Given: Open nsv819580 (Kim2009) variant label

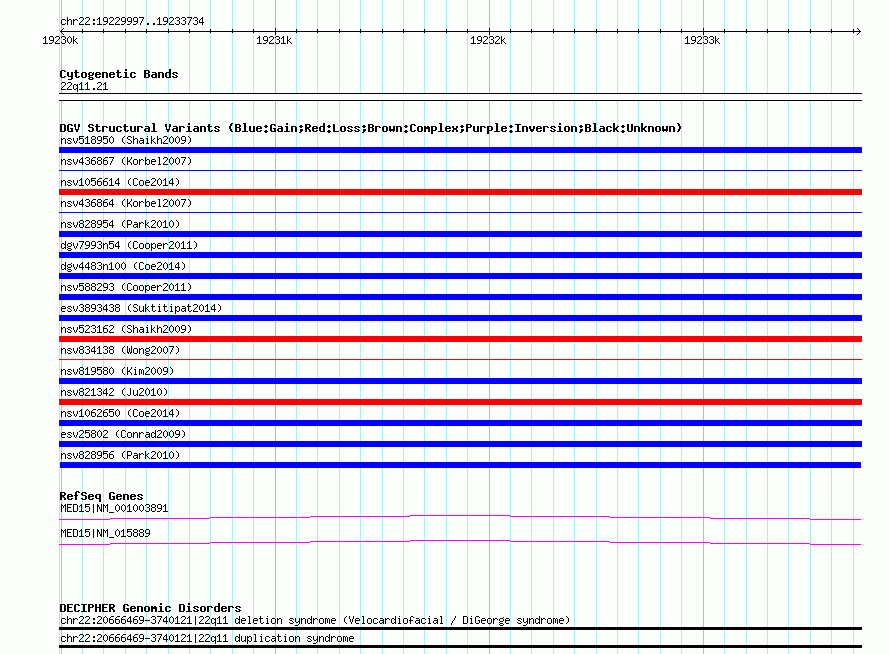Looking at the screenshot, I should (x=117, y=371).
